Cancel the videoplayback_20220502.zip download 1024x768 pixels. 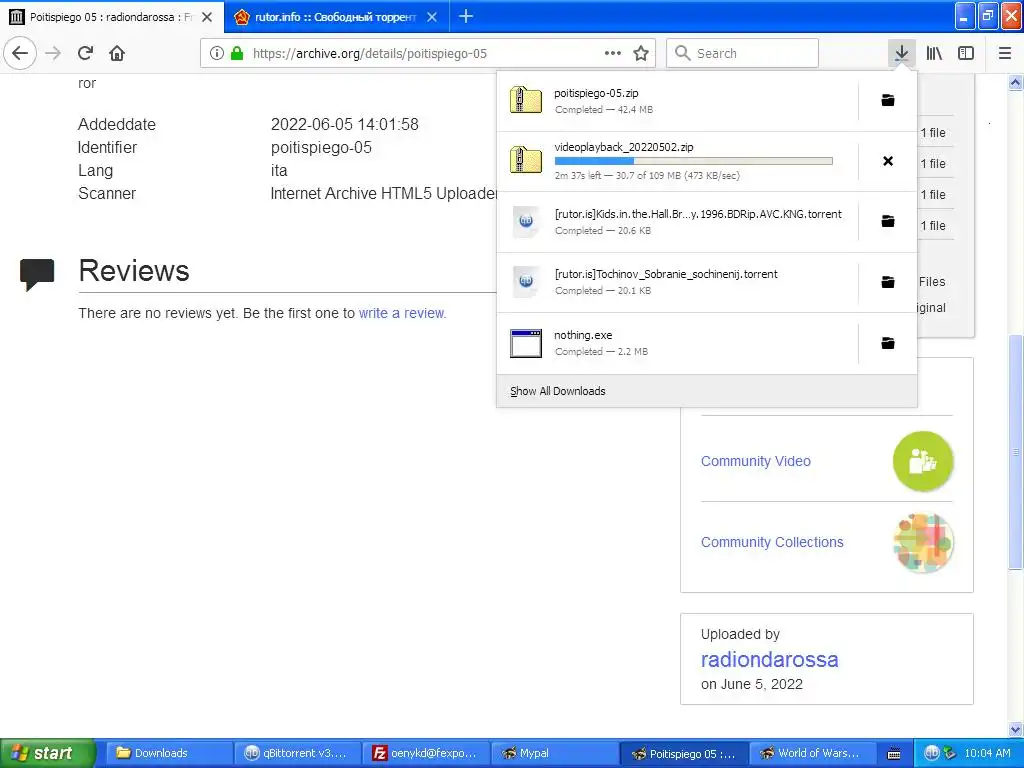click(x=888, y=161)
